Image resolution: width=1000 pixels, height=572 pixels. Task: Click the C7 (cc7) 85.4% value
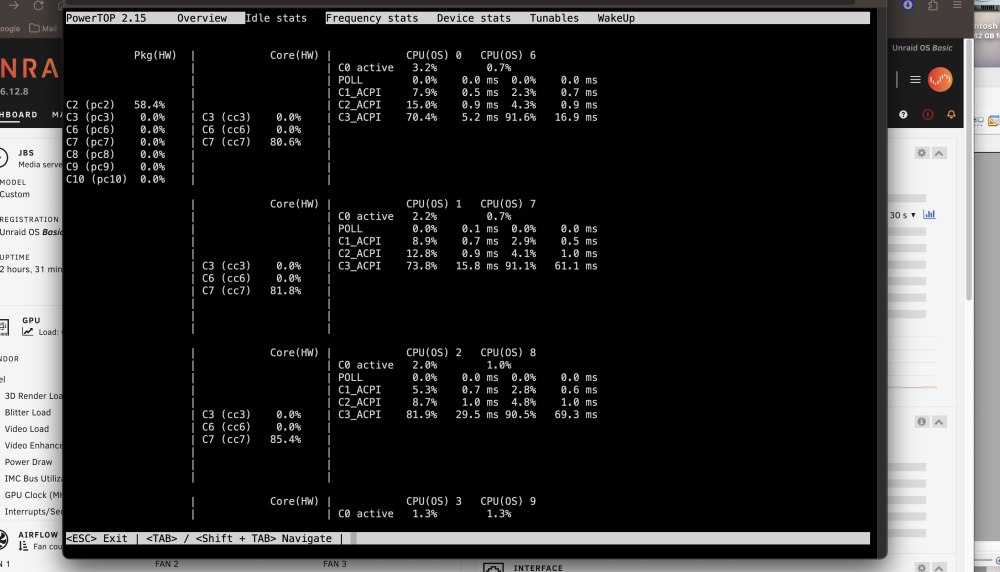point(286,439)
